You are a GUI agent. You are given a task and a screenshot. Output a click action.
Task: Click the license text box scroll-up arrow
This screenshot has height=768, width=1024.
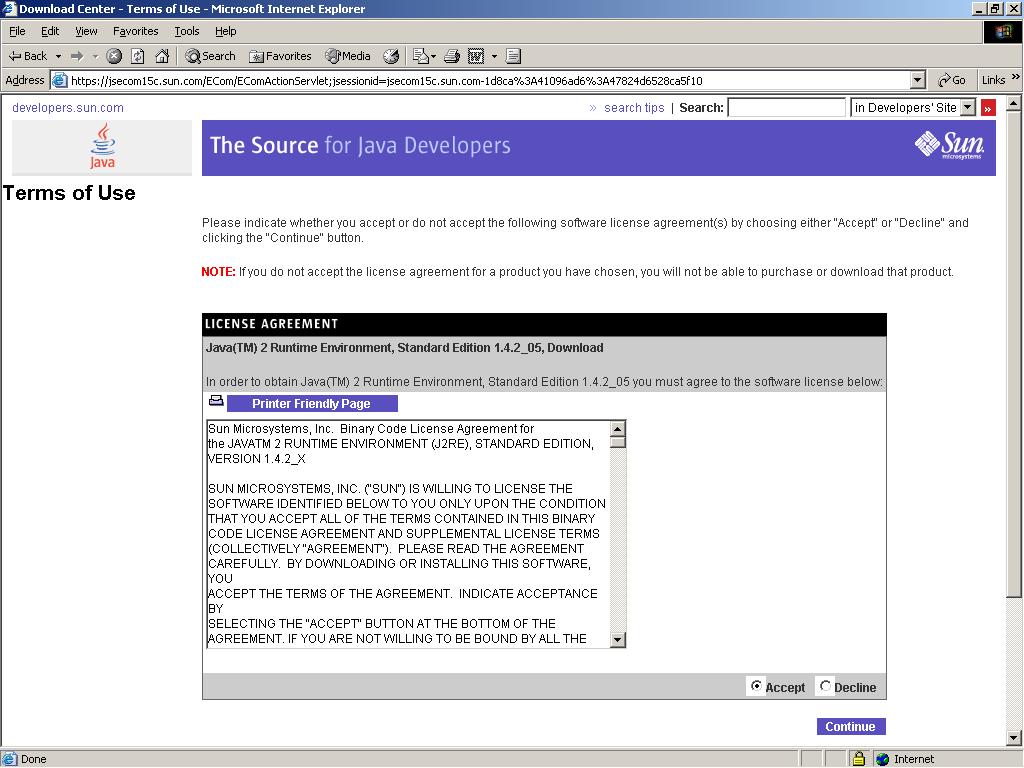(x=617, y=428)
